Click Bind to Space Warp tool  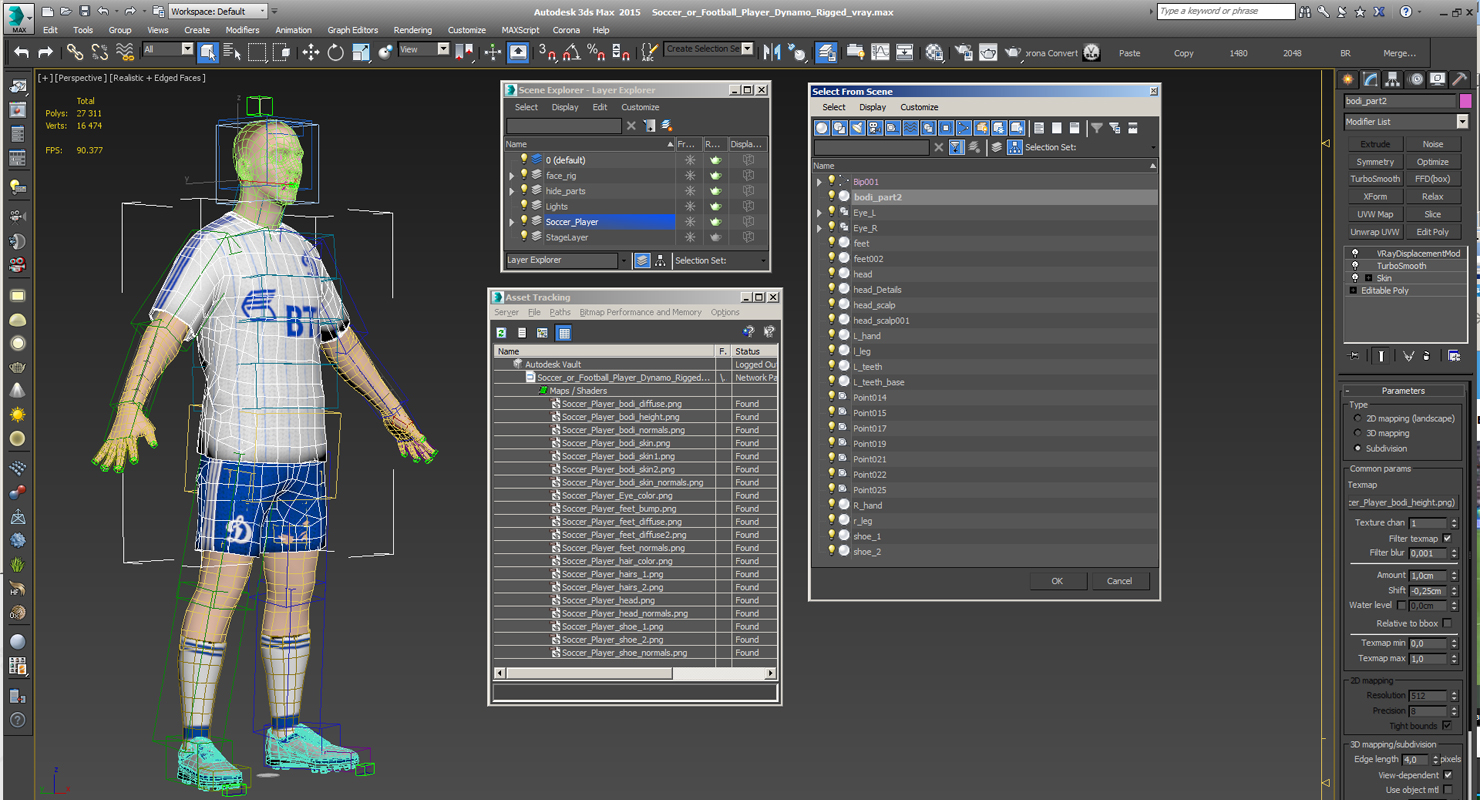125,52
